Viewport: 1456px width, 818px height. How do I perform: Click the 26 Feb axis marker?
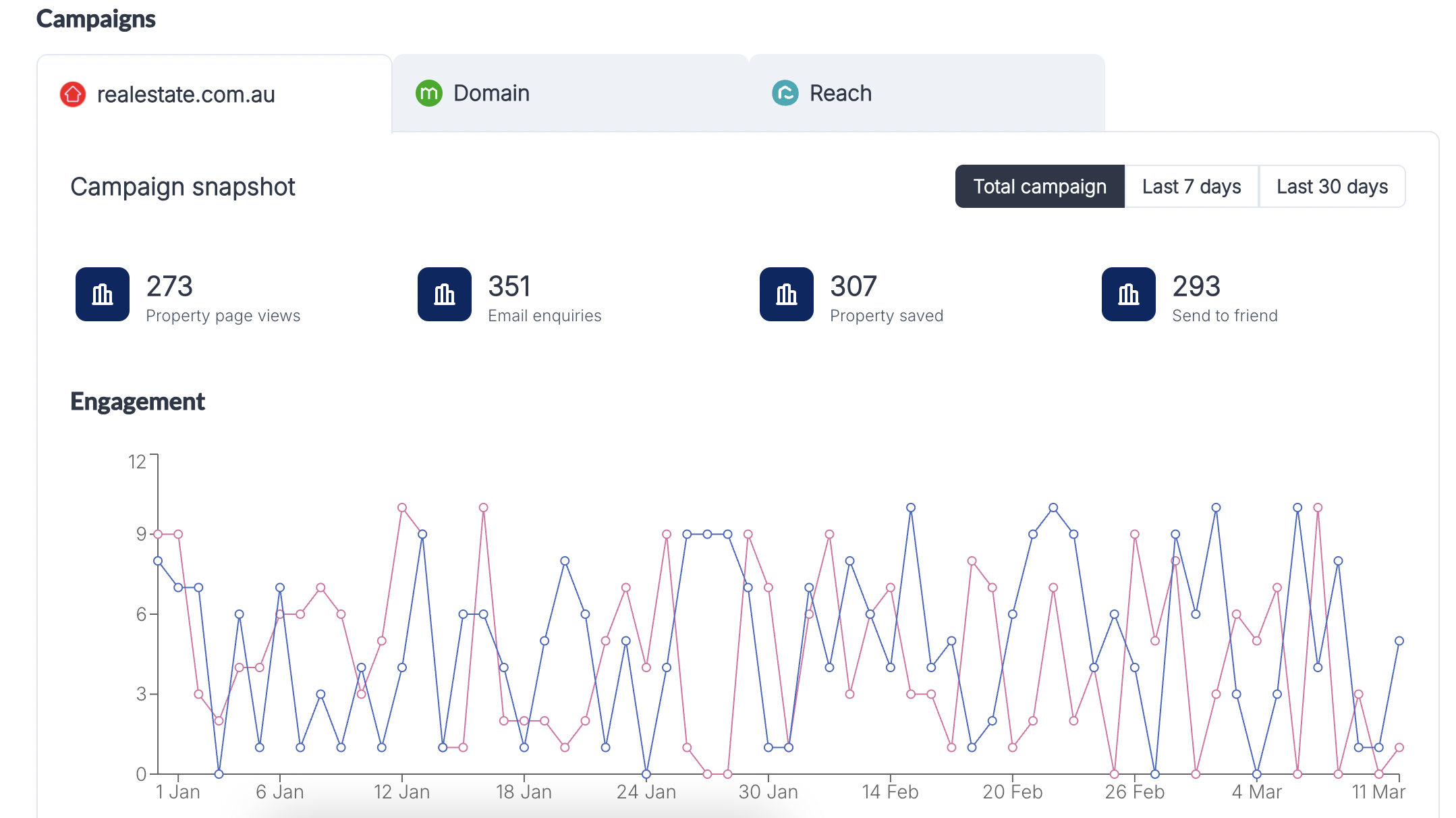pyautogui.click(x=1135, y=792)
